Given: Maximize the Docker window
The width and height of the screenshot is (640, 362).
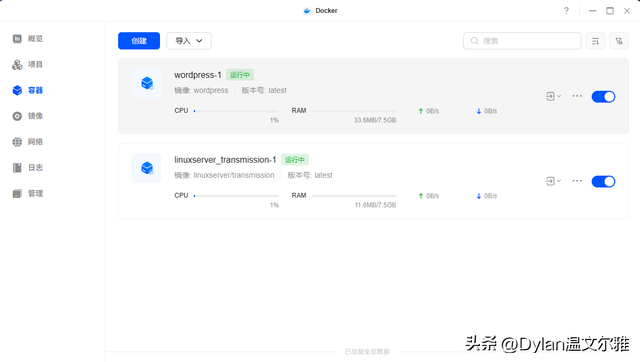Looking at the screenshot, I should [610, 11].
